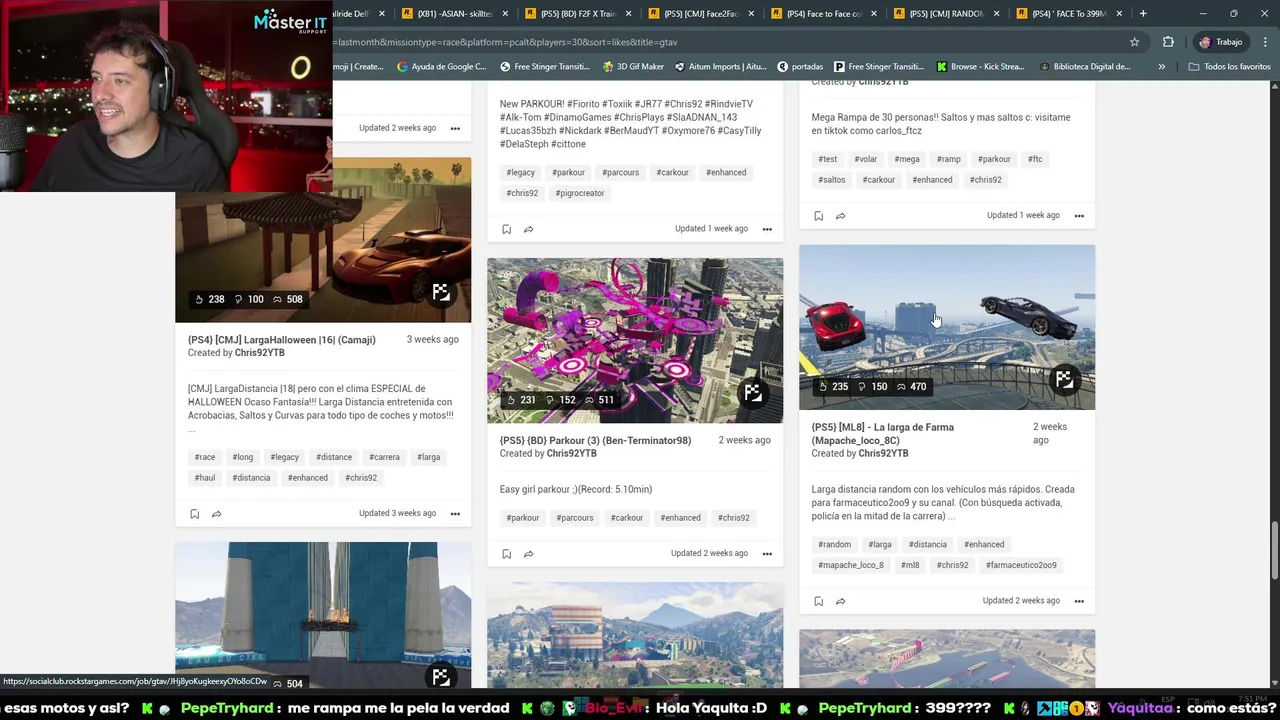
Task: Bookmark the New PARKOUR card with #pigrocreator
Action: [x=506, y=229]
